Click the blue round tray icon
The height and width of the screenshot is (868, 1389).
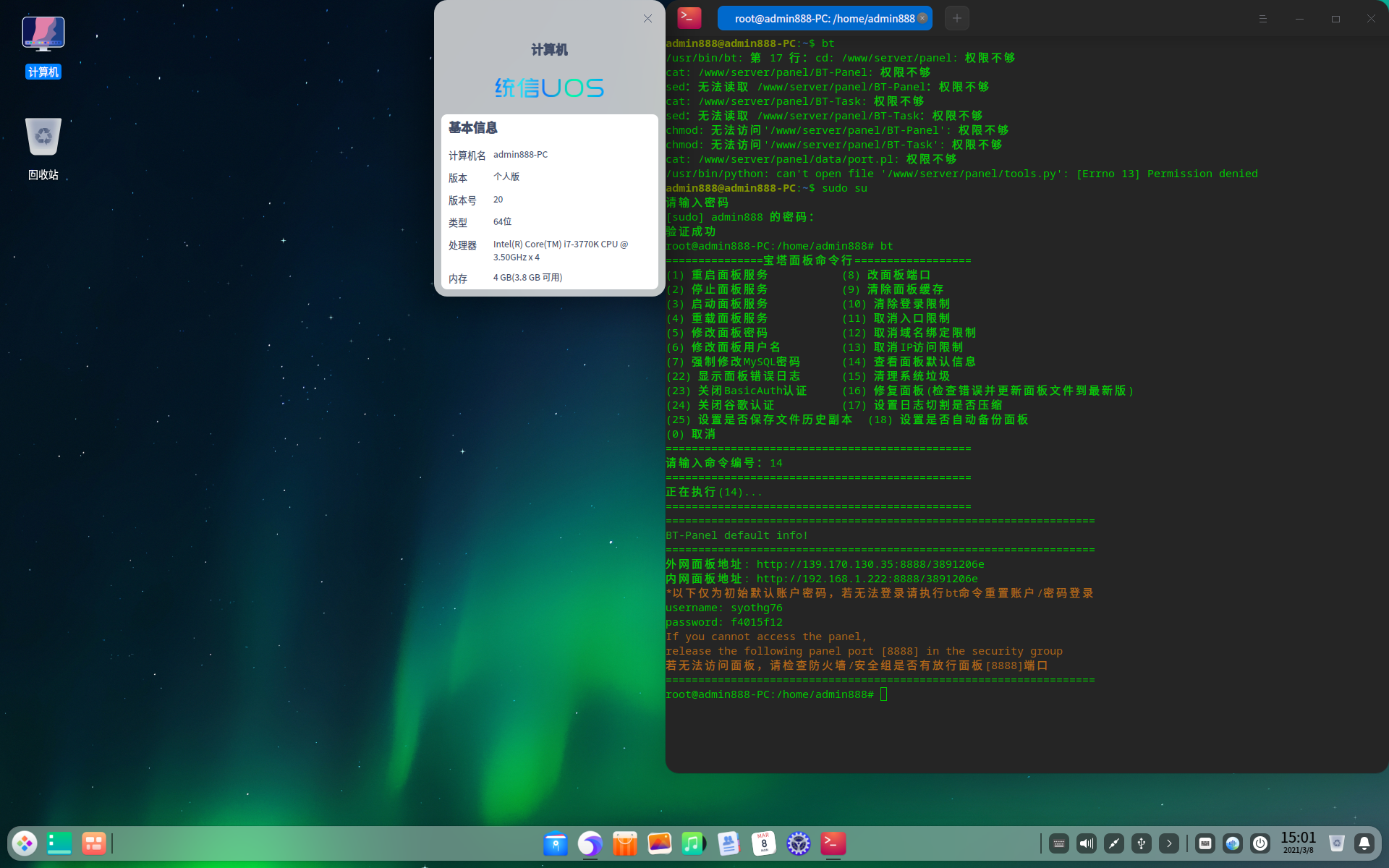click(x=1233, y=843)
